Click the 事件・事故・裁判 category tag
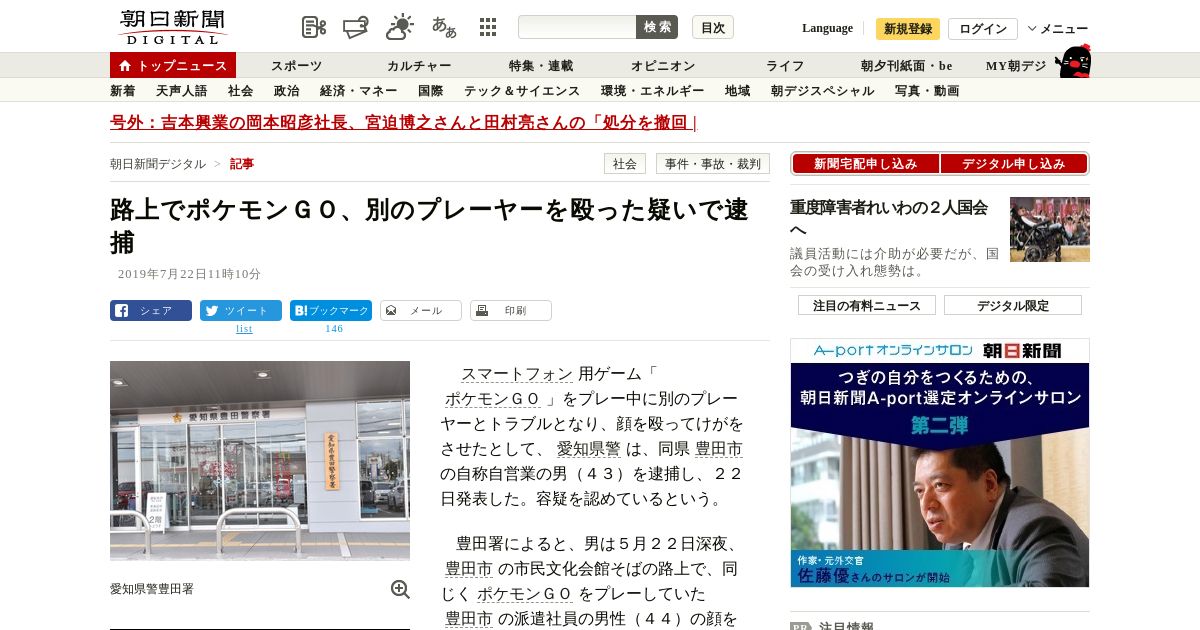The height and width of the screenshot is (630, 1200). [x=713, y=163]
